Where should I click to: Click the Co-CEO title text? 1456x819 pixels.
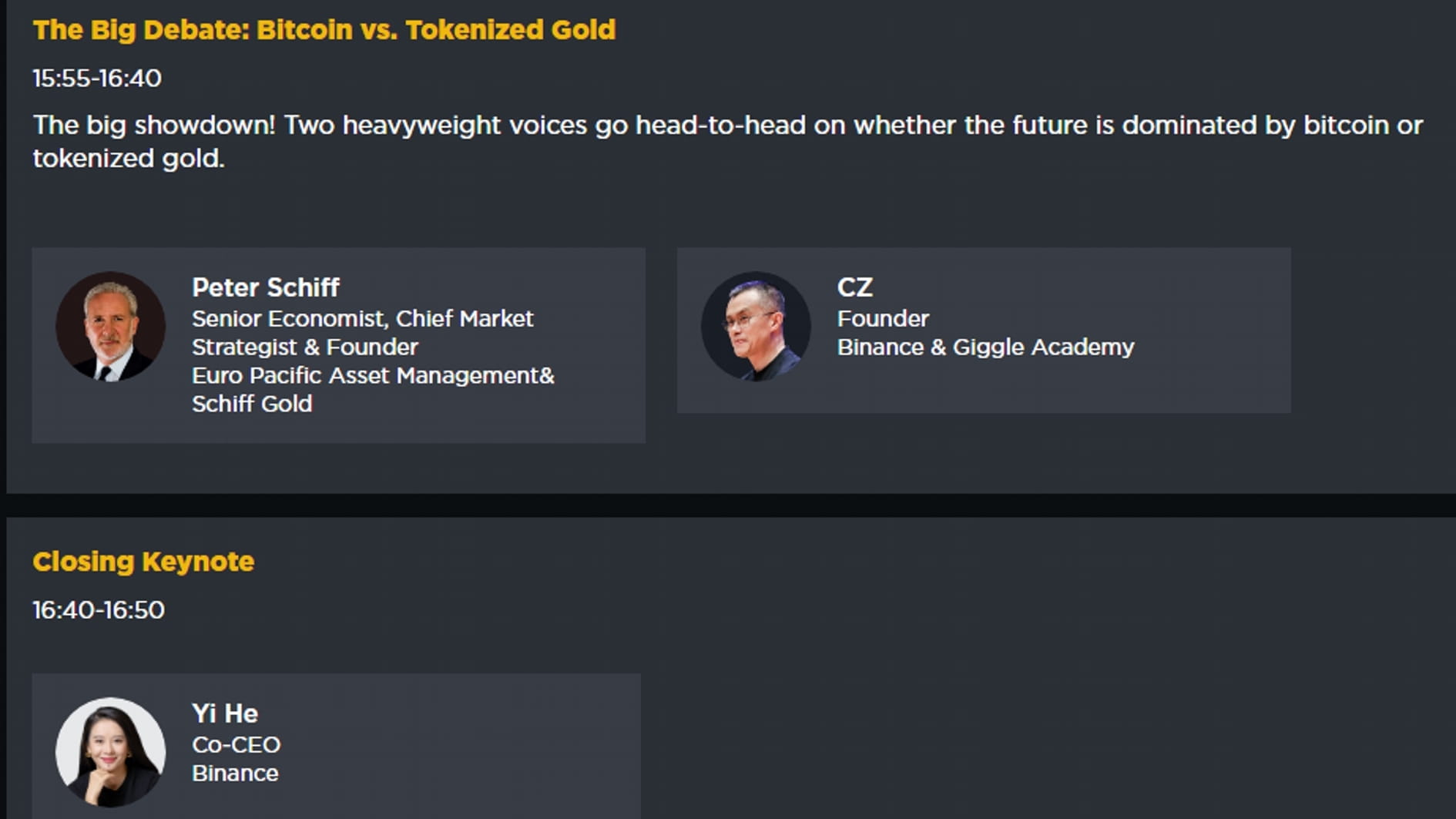236,745
